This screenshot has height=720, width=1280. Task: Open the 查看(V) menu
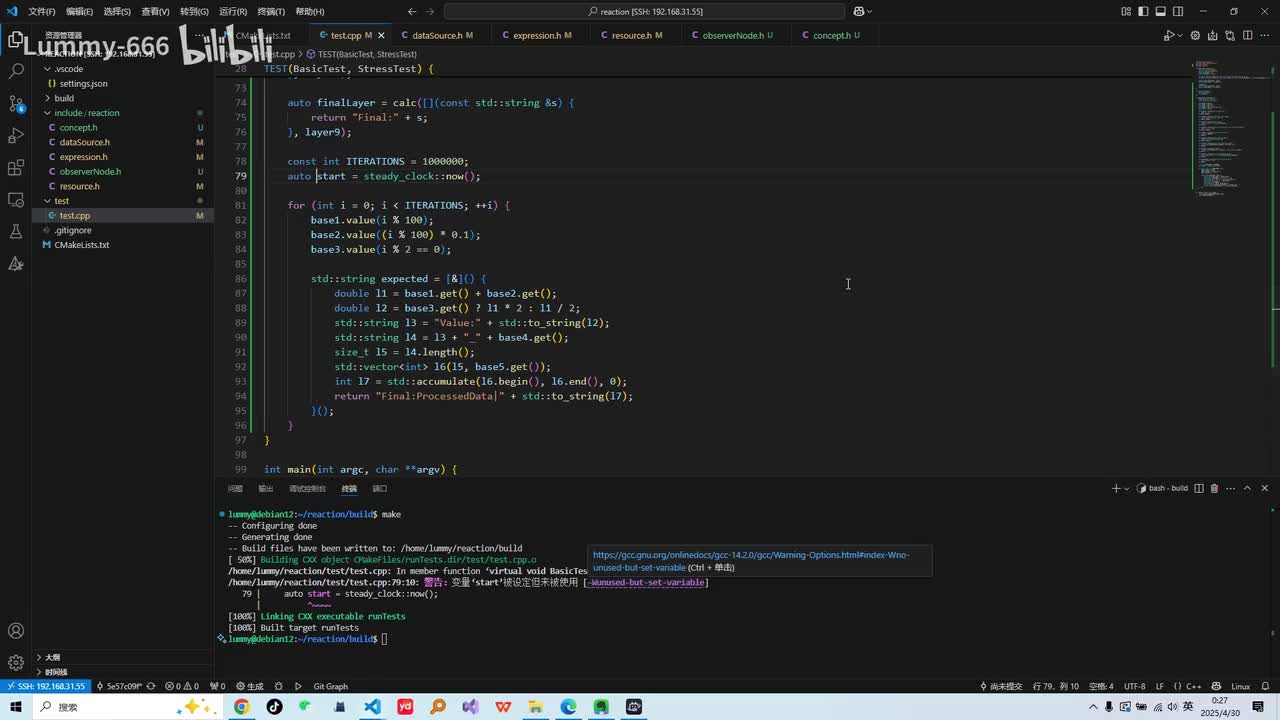point(155,11)
